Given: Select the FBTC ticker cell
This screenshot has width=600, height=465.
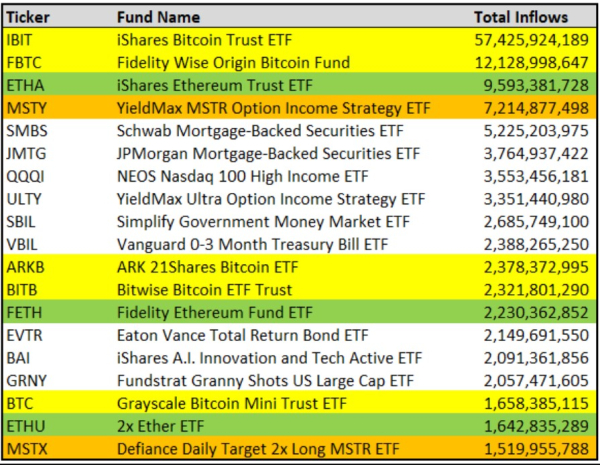Looking at the screenshot, I should pos(24,62).
